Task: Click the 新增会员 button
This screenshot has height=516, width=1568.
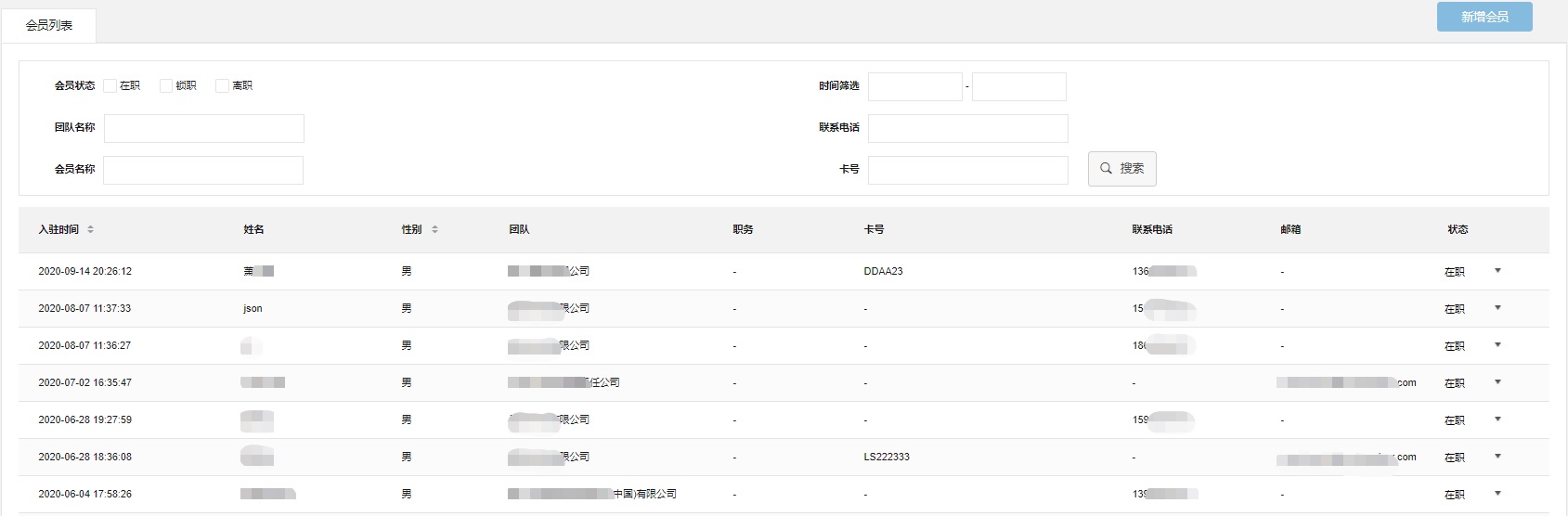Action: [1484, 17]
